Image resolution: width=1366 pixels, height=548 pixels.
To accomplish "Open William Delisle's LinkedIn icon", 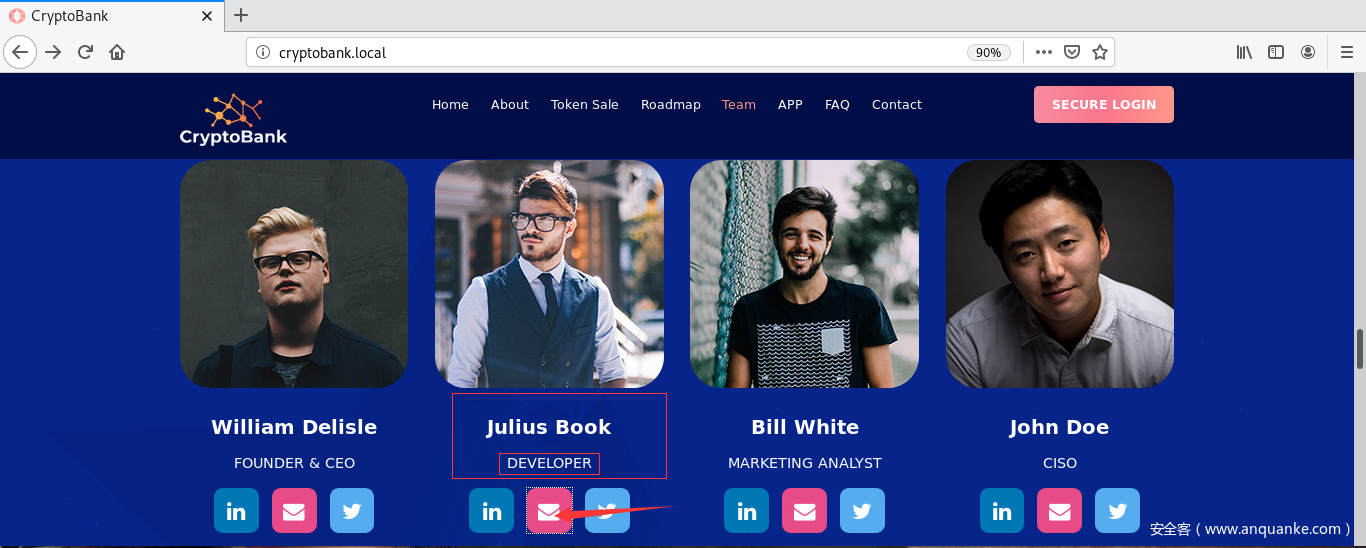I will coord(236,511).
